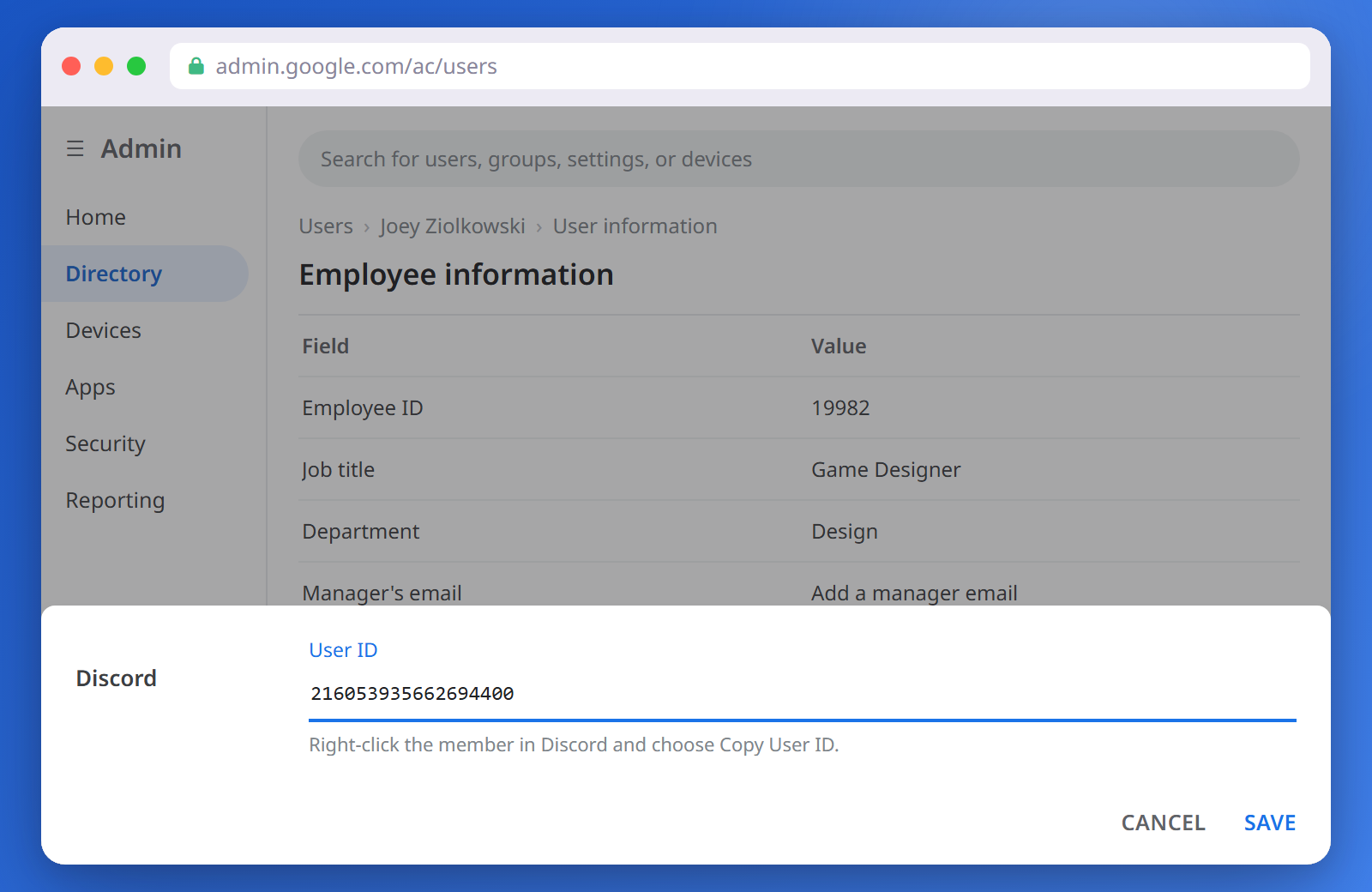Click the lock icon in the address bar
Viewport: 1372px width, 892px height.
click(196, 66)
